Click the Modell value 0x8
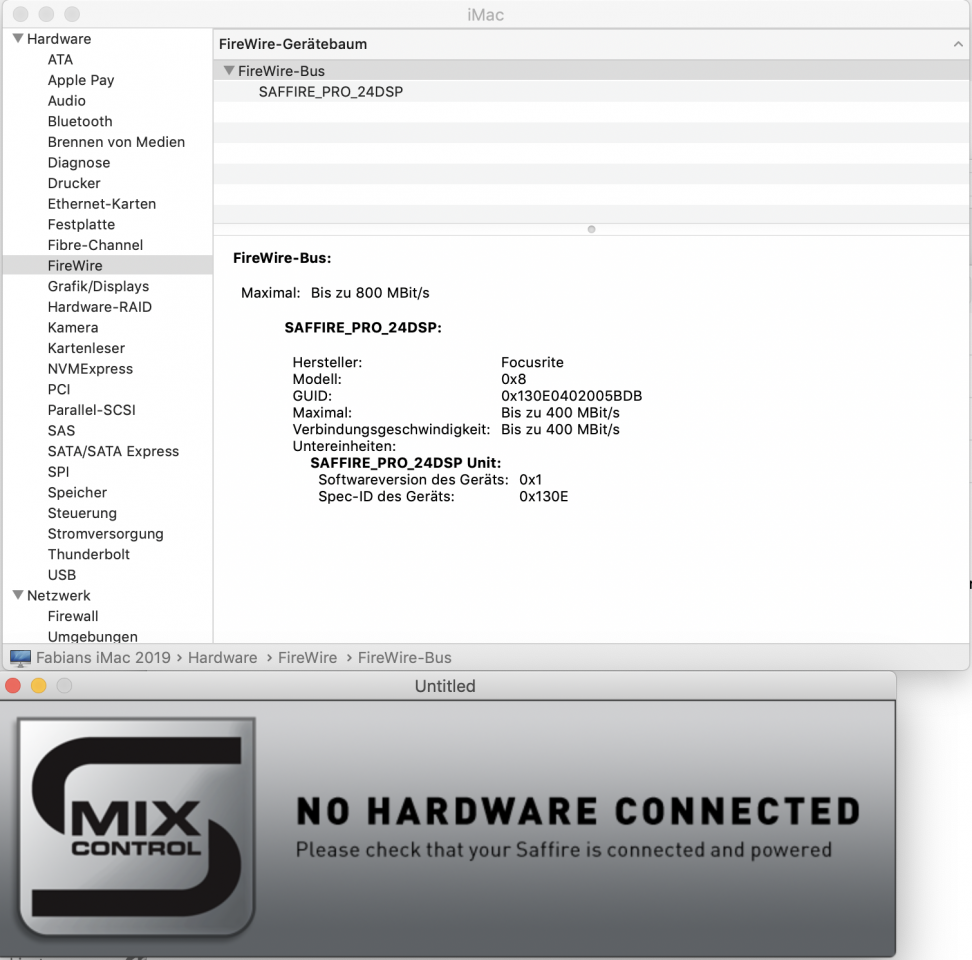Image resolution: width=972 pixels, height=960 pixels. 513,379
